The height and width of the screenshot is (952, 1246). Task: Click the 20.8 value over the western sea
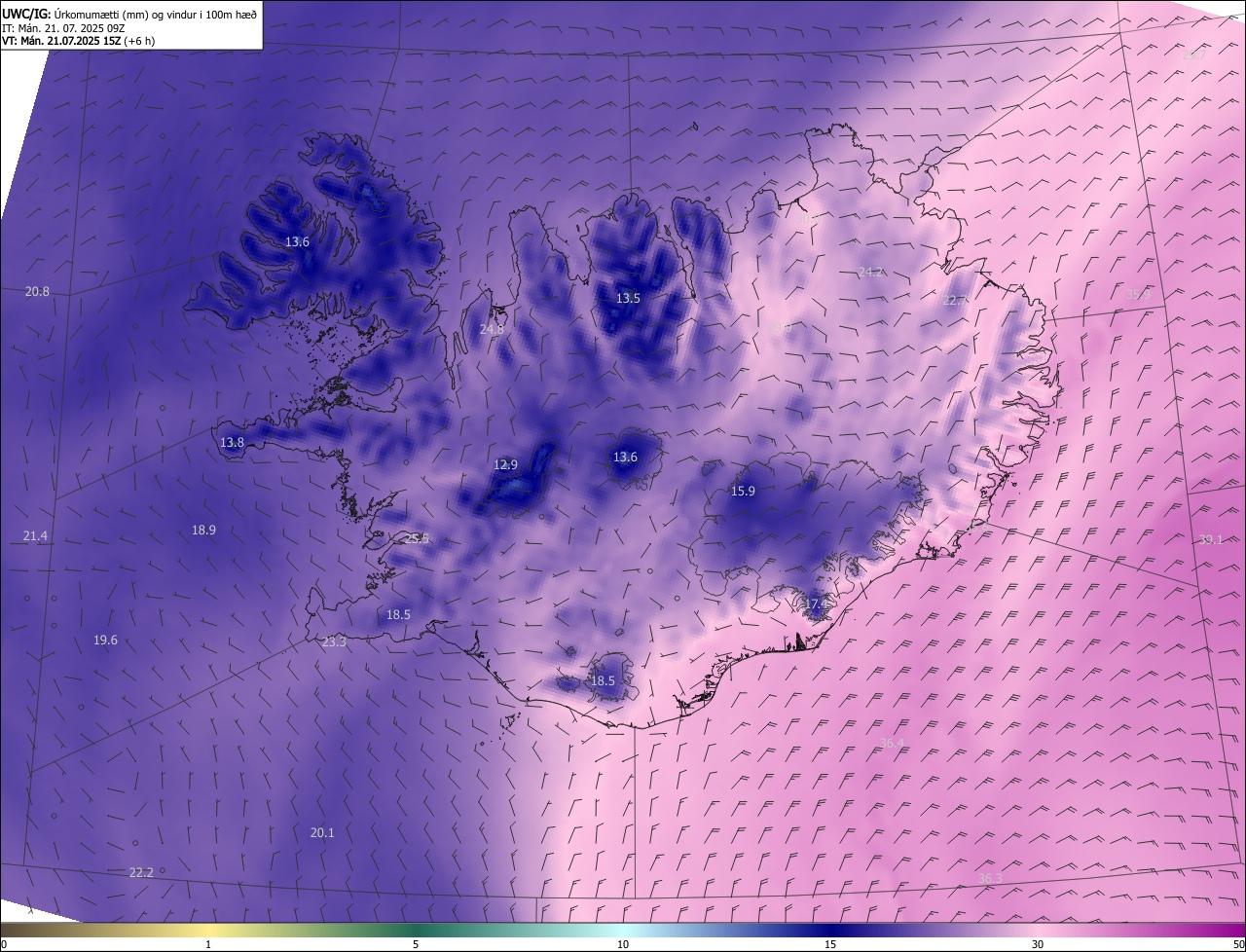click(37, 291)
